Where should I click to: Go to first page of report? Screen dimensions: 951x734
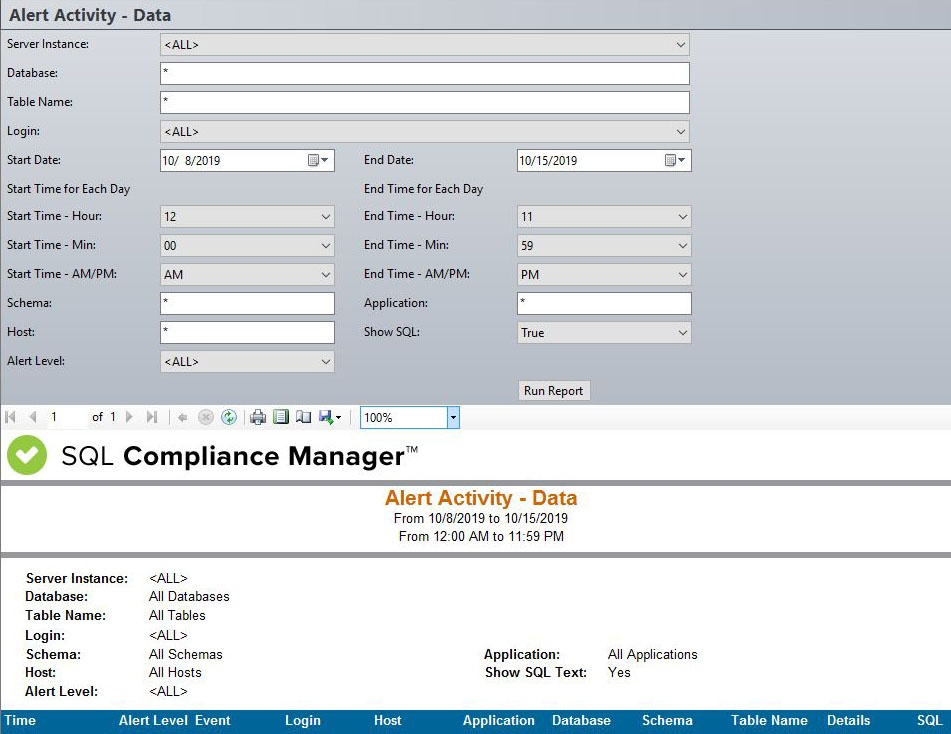11,418
